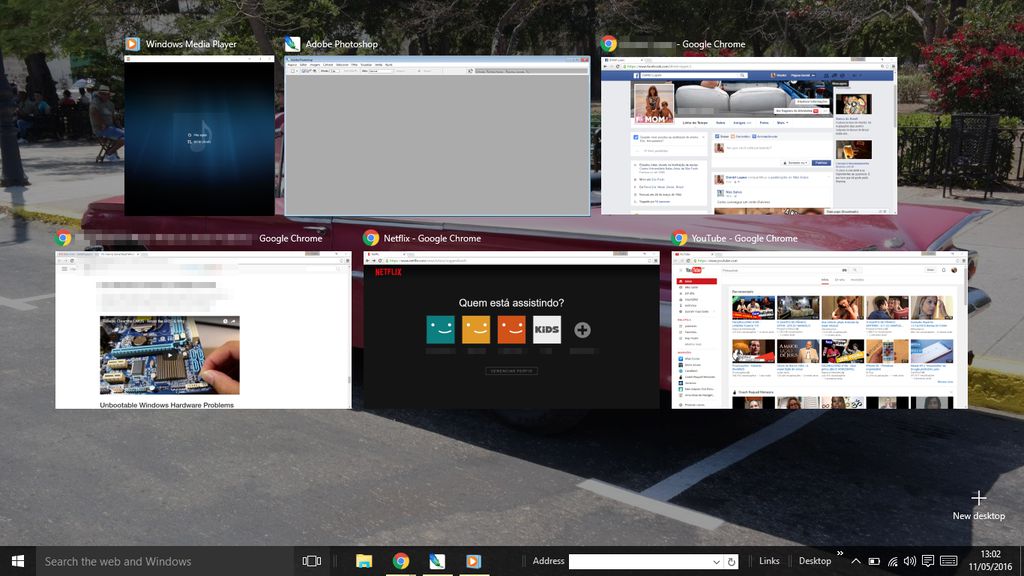Click the Address toolbar text field
1024x576 pixels.
point(639,562)
